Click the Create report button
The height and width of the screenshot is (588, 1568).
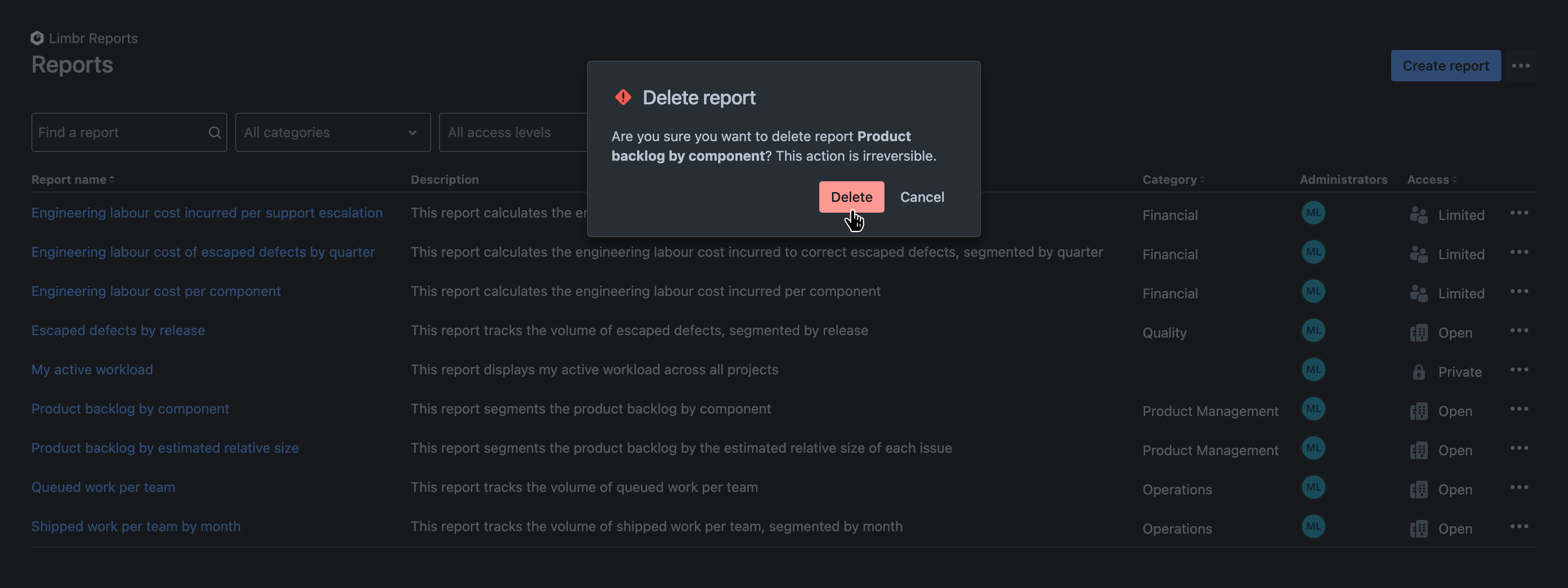[x=1447, y=65]
